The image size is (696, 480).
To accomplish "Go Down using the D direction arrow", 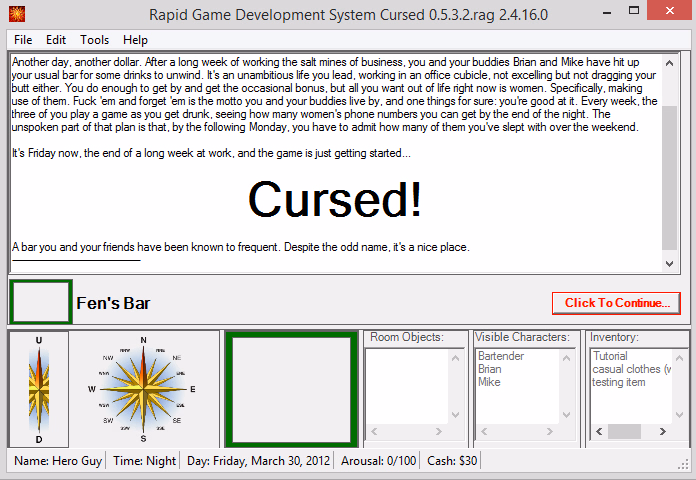I will point(39,440).
